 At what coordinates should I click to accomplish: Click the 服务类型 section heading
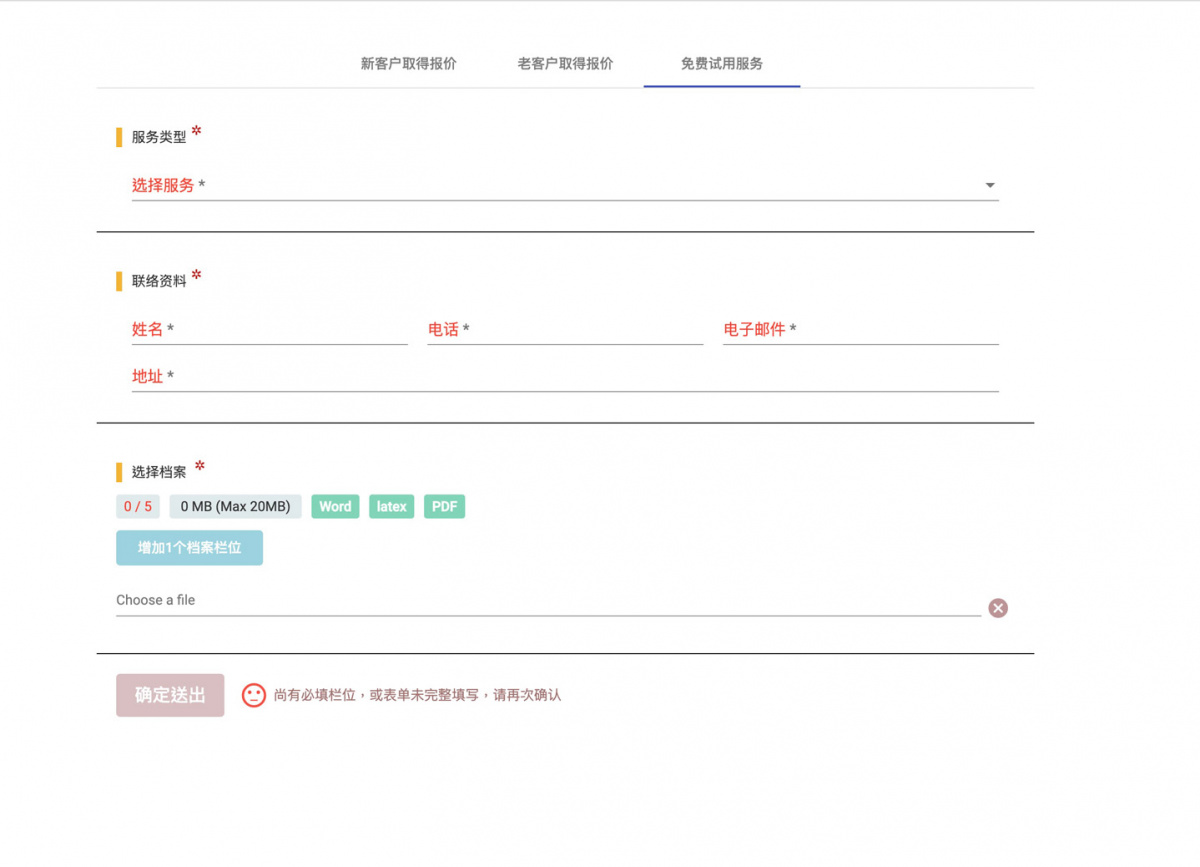pyautogui.click(x=159, y=137)
